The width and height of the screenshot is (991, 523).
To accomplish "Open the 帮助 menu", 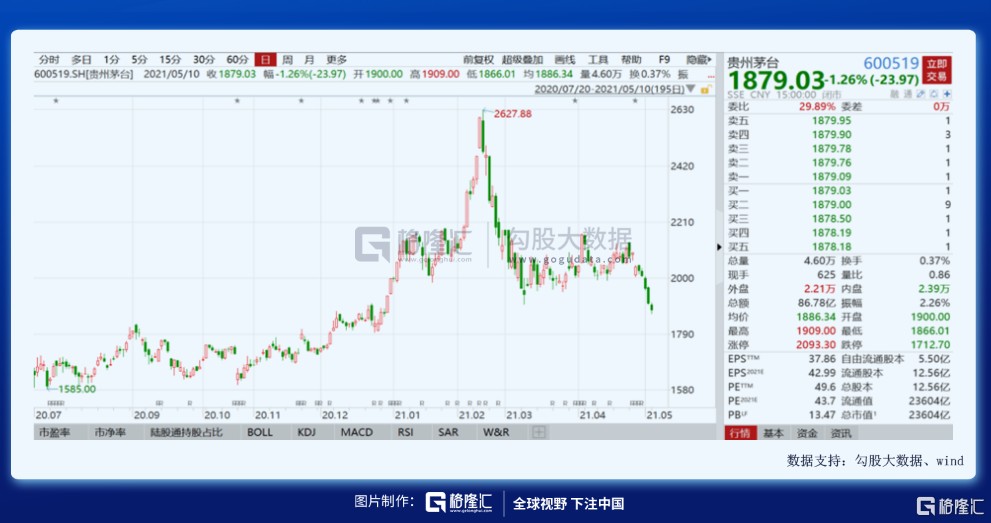I will point(631,59).
